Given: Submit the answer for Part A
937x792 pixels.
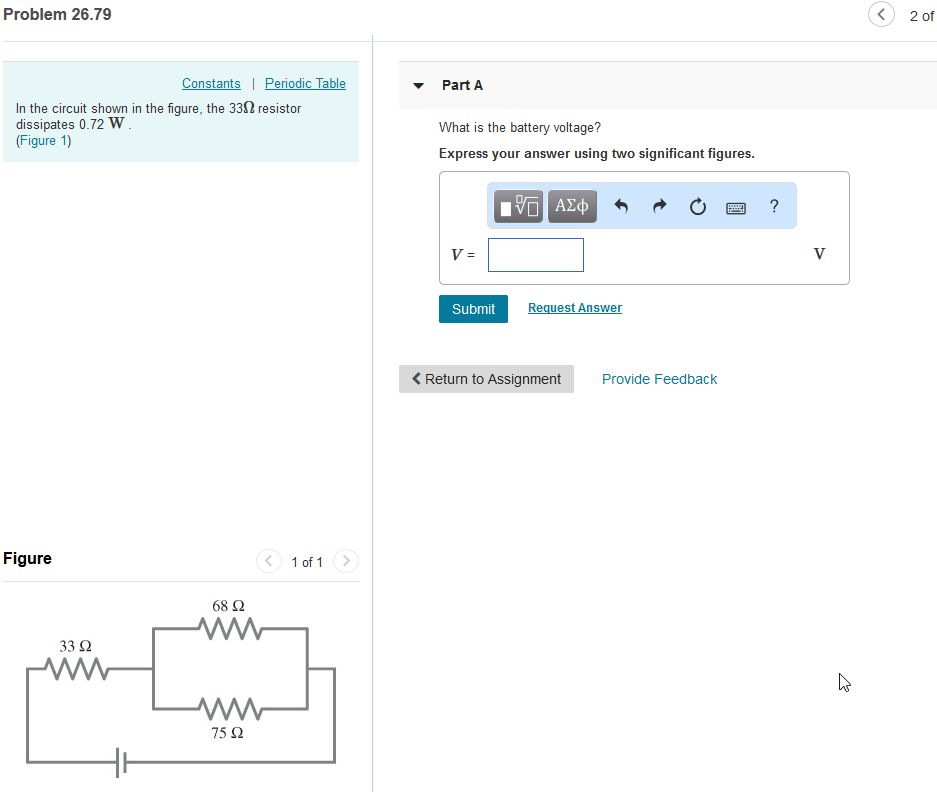Looking at the screenshot, I should click(472, 309).
